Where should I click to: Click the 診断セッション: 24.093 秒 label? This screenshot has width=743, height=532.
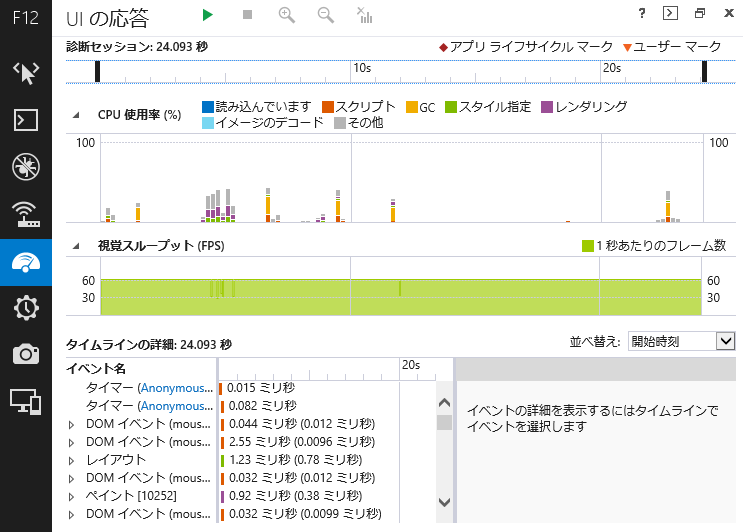coord(137,47)
